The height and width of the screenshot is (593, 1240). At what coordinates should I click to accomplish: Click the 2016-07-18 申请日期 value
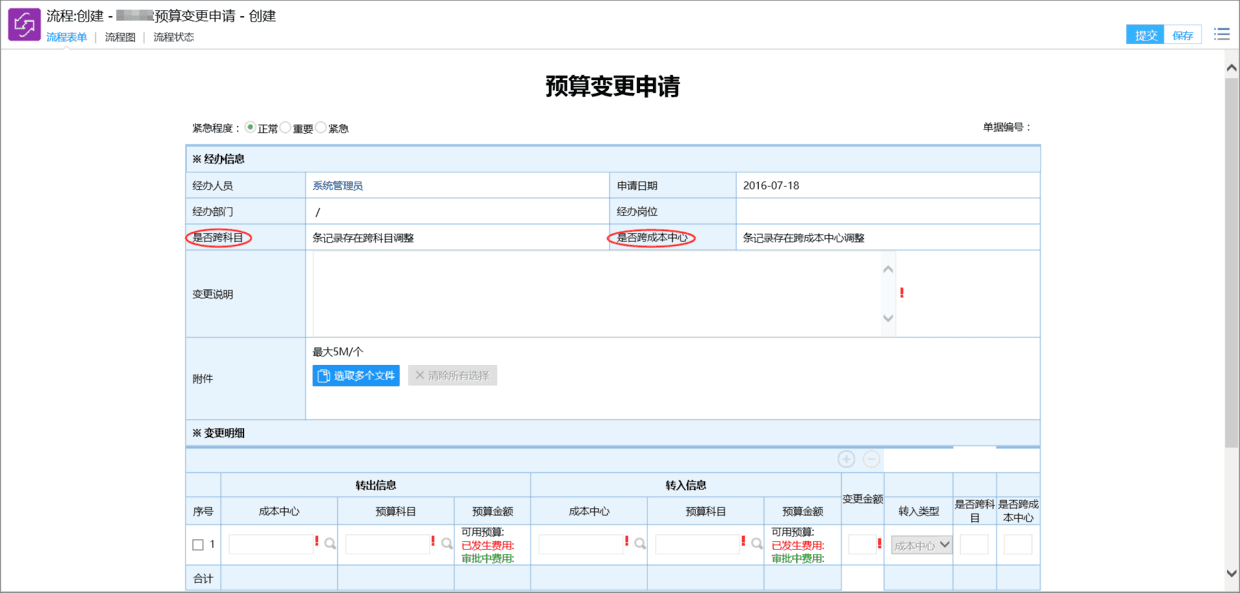(x=771, y=186)
